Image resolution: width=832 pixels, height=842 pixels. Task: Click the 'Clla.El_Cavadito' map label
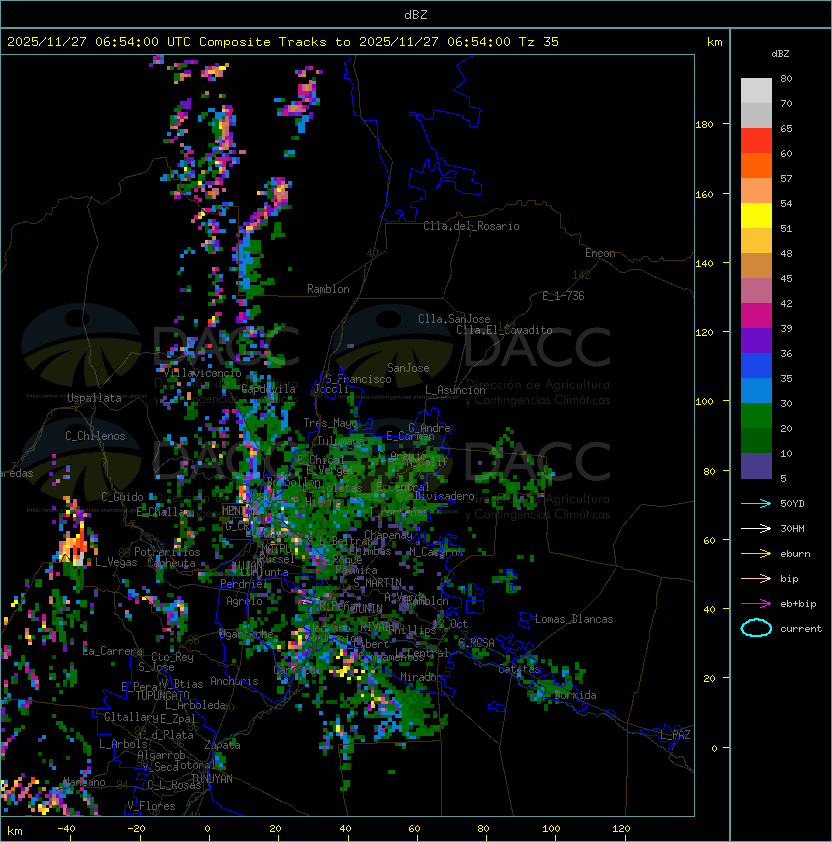click(x=504, y=330)
